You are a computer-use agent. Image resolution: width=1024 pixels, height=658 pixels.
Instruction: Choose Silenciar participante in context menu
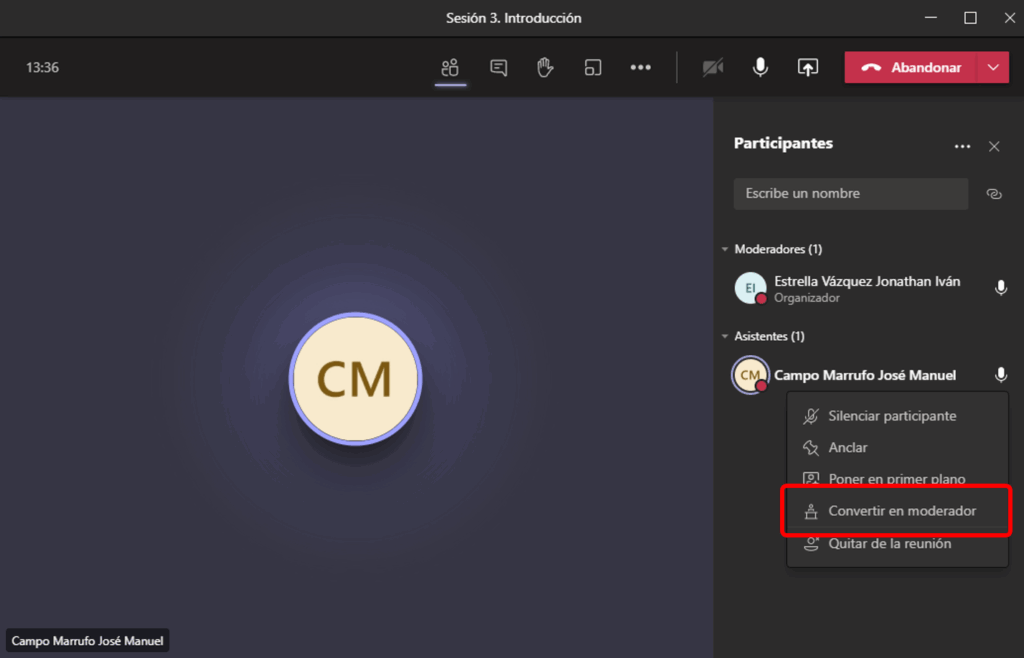891,416
